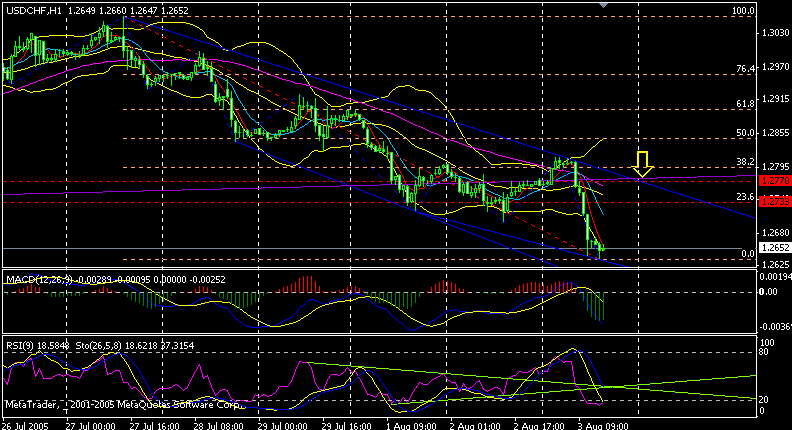
Task: Click the USDCHF,H1 chart title text
Action: pos(33,11)
